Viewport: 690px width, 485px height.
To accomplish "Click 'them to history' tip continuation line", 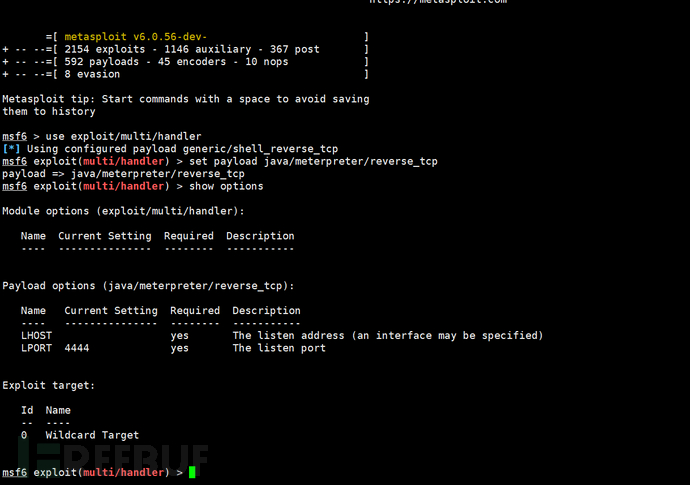I will tap(48, 111).
